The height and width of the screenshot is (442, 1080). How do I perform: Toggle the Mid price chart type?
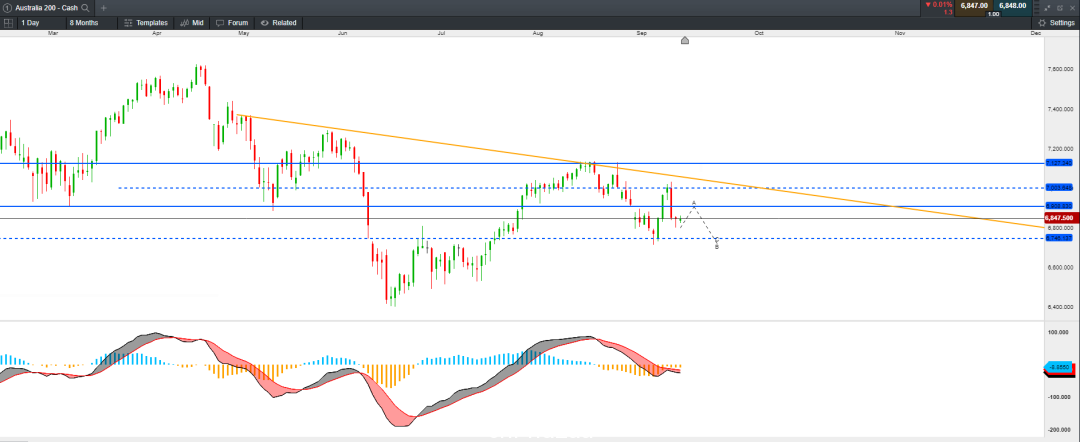191,23
